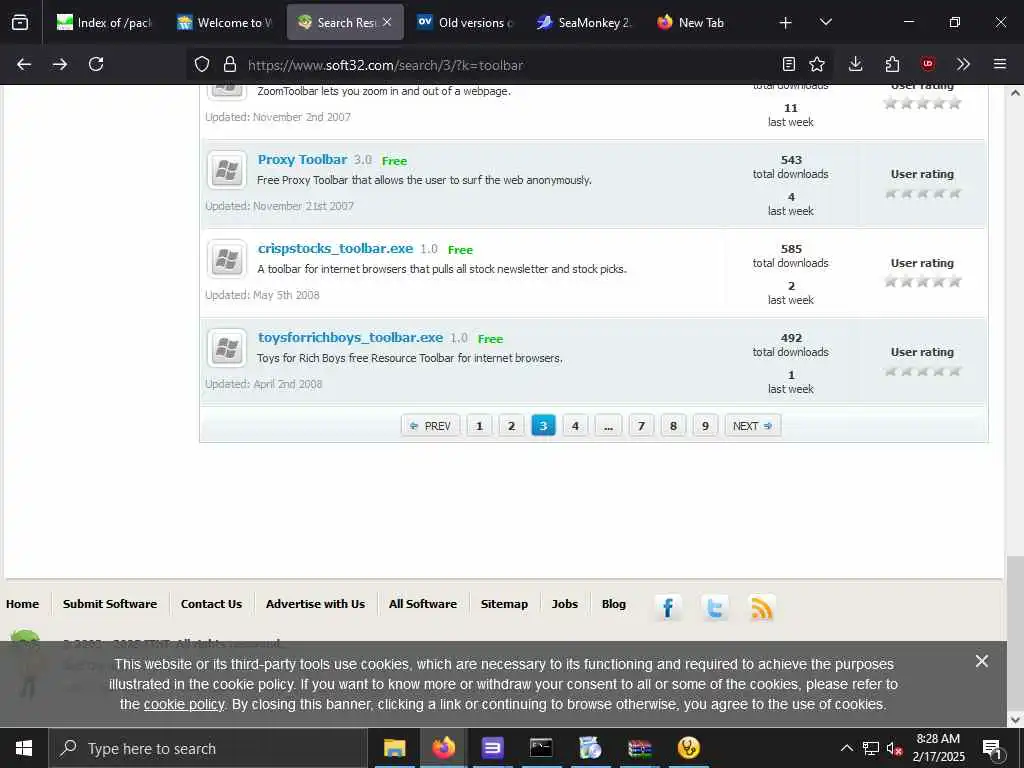Open the Twitter social icon

[715, 608]
